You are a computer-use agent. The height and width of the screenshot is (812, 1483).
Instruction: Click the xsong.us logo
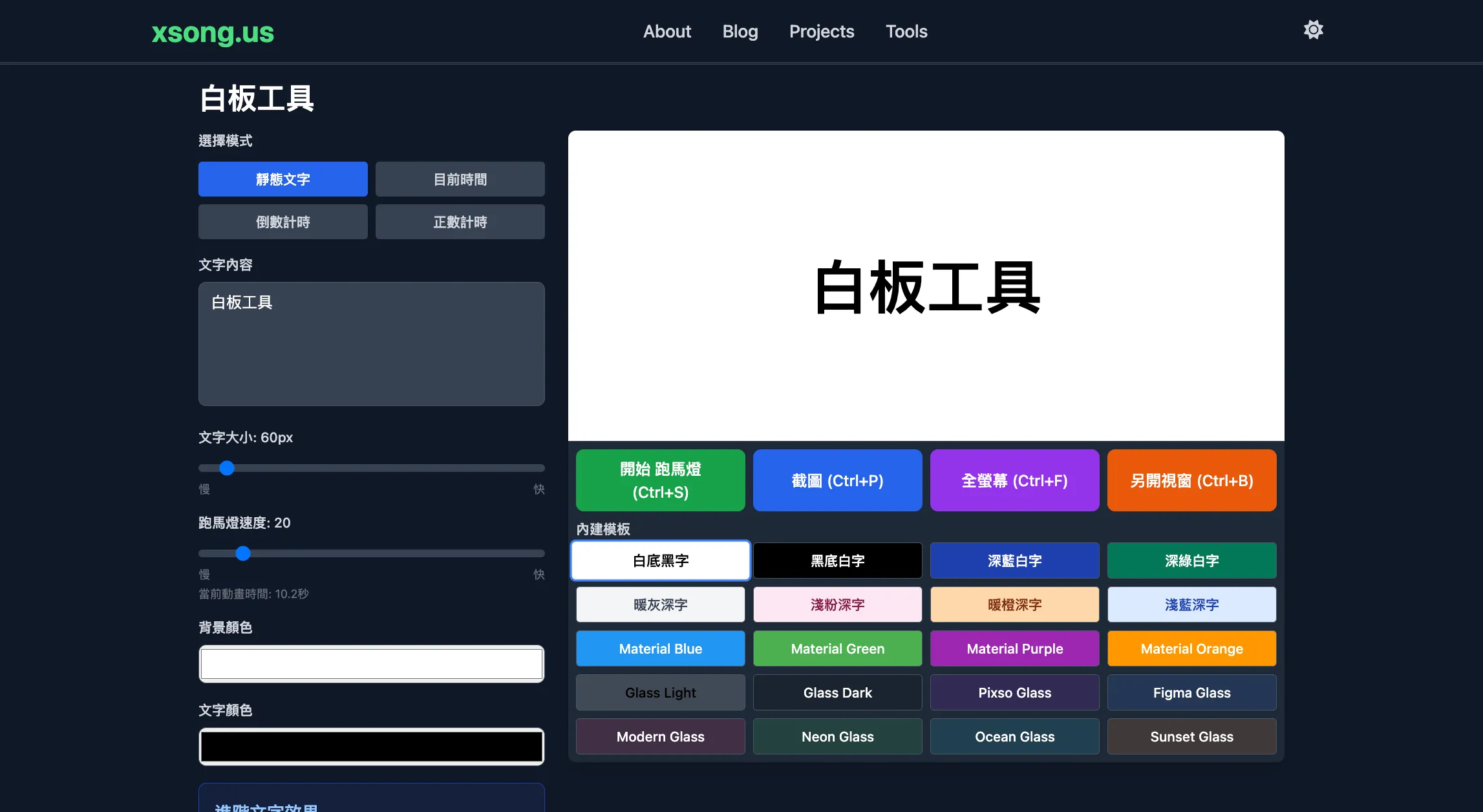(x=213, y=33)
